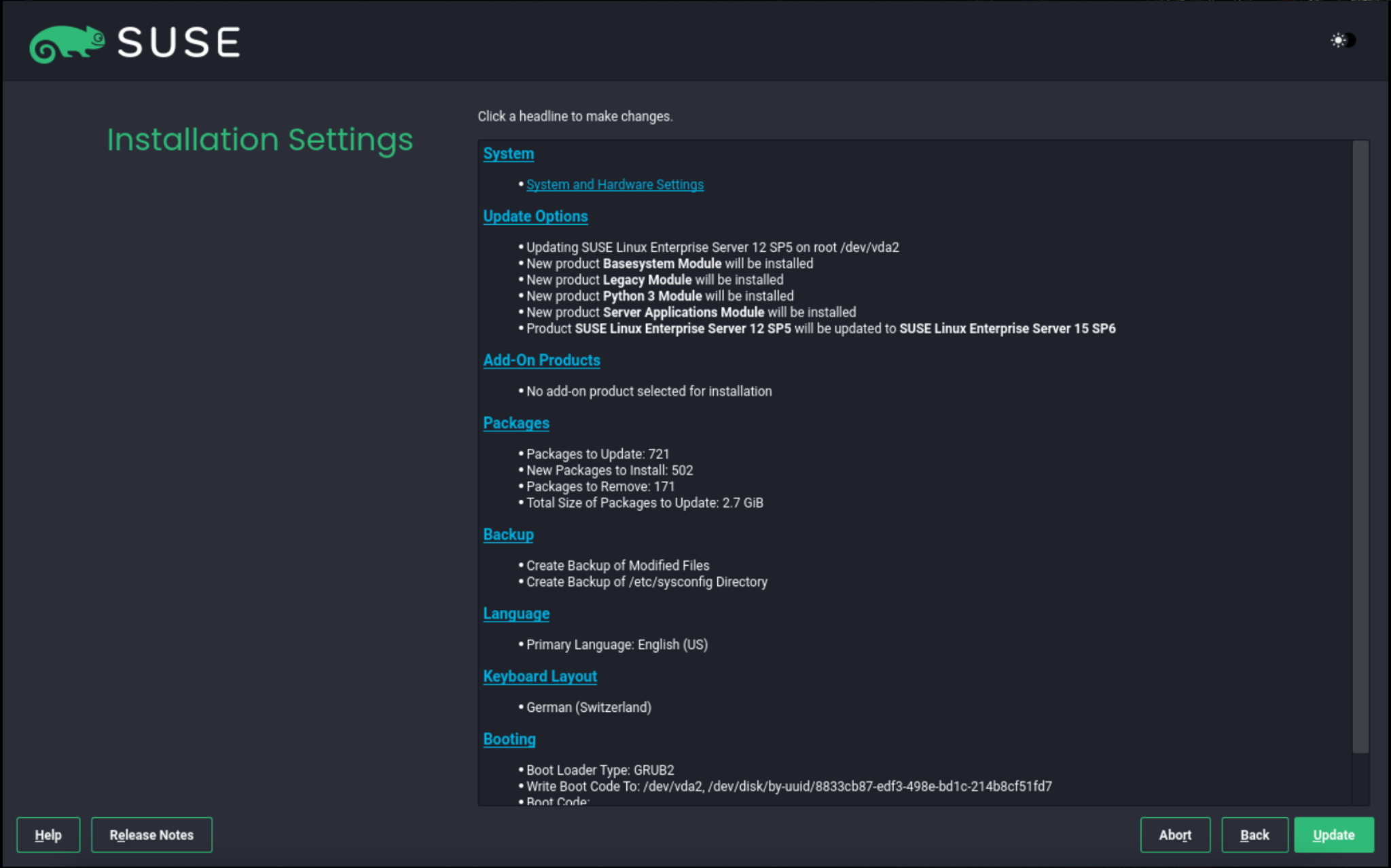1391x868 pixels.
Task: Click the Packages headline
Action: [516, 423]
